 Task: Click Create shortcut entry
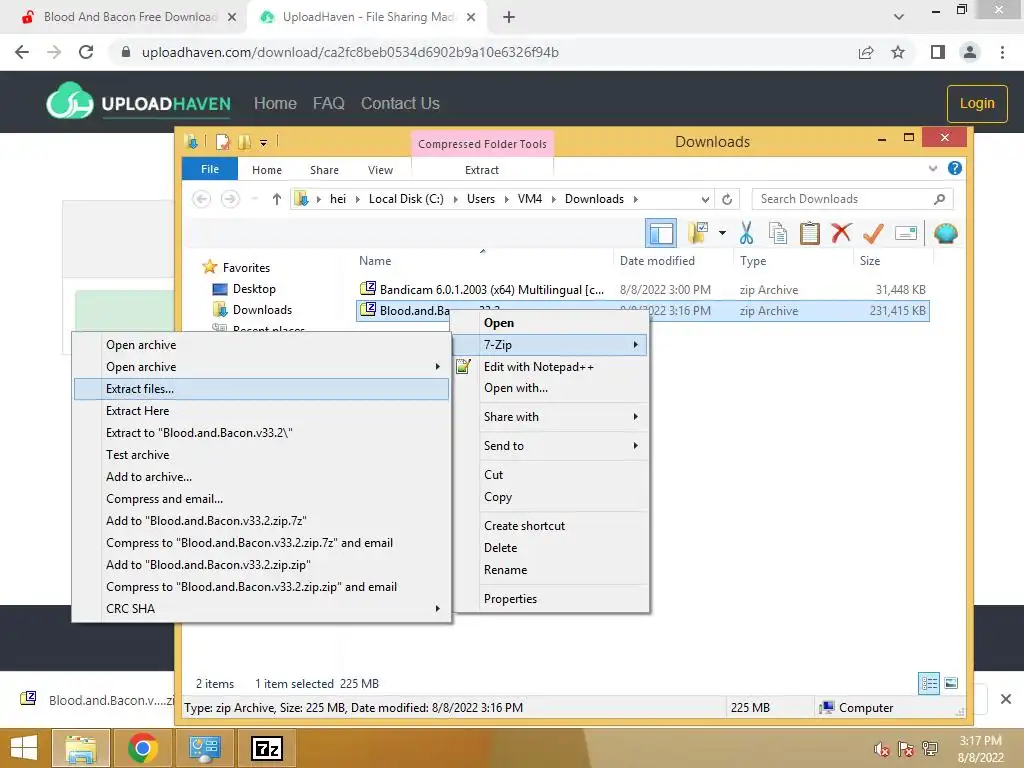coord(551,526)
